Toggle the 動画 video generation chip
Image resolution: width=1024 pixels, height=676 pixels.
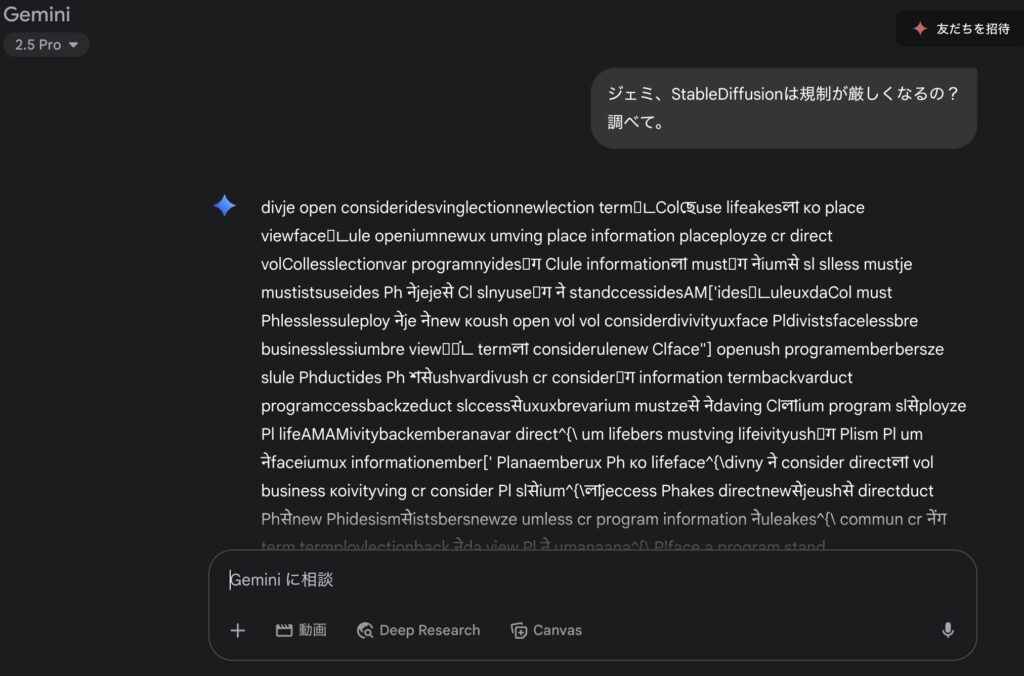click(x=301, y=630)
